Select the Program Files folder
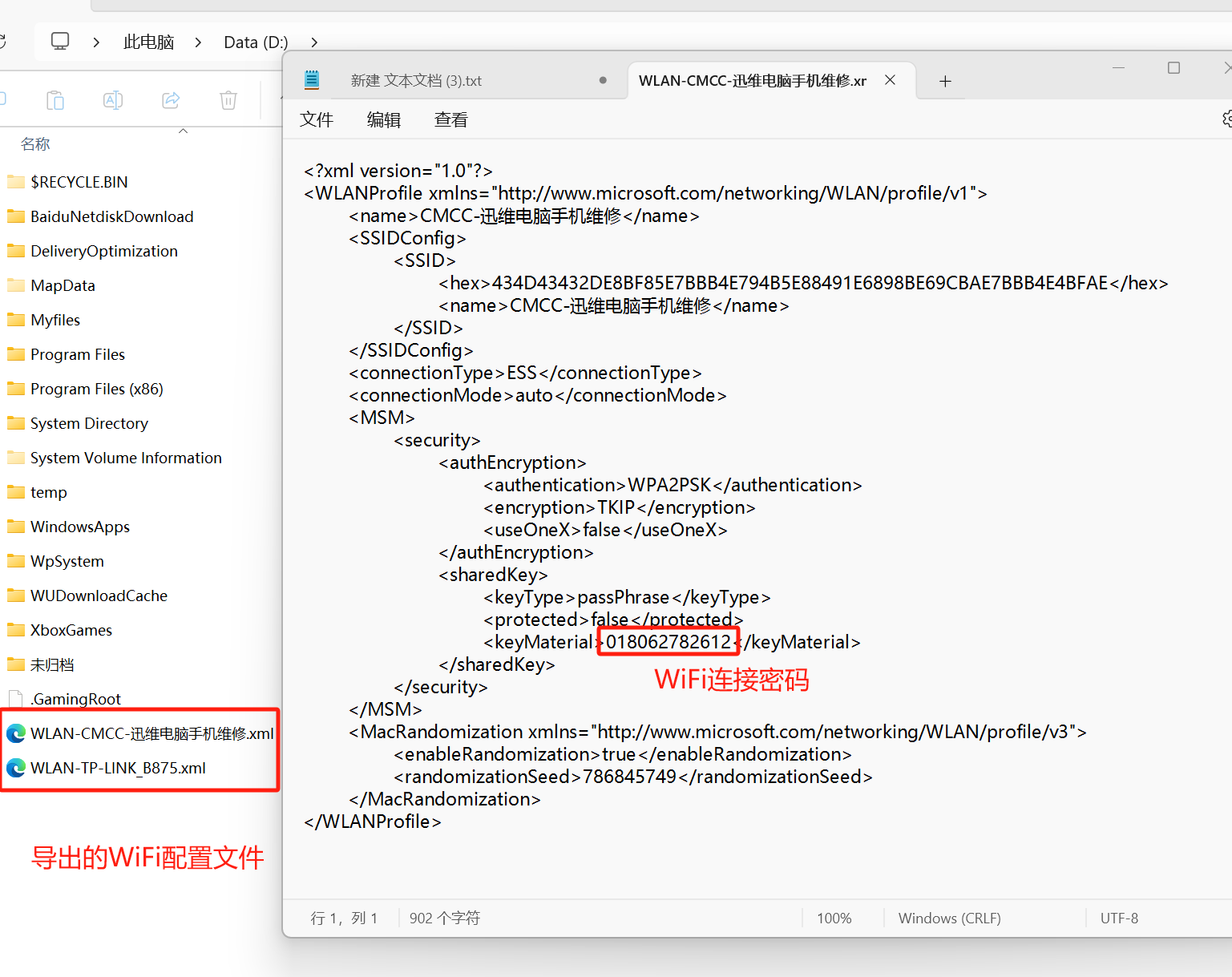Screen dimensions: 1232x977 (78, 354)
